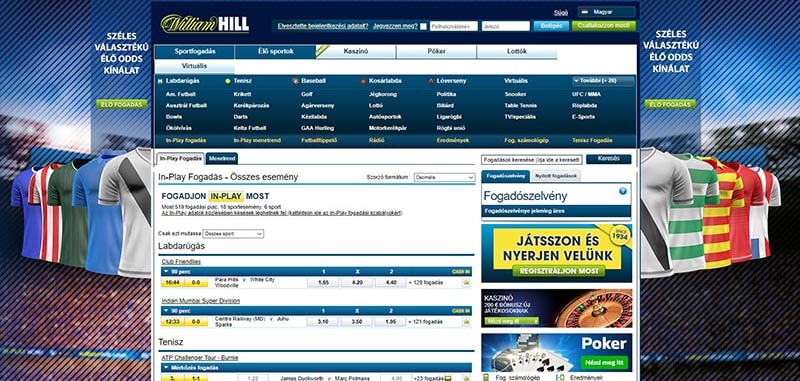Image resolution: width=800 pixels, height=381 pixels.
Task: Pick draw odds 3.50 in Centra Railway match
Action: 357,322
